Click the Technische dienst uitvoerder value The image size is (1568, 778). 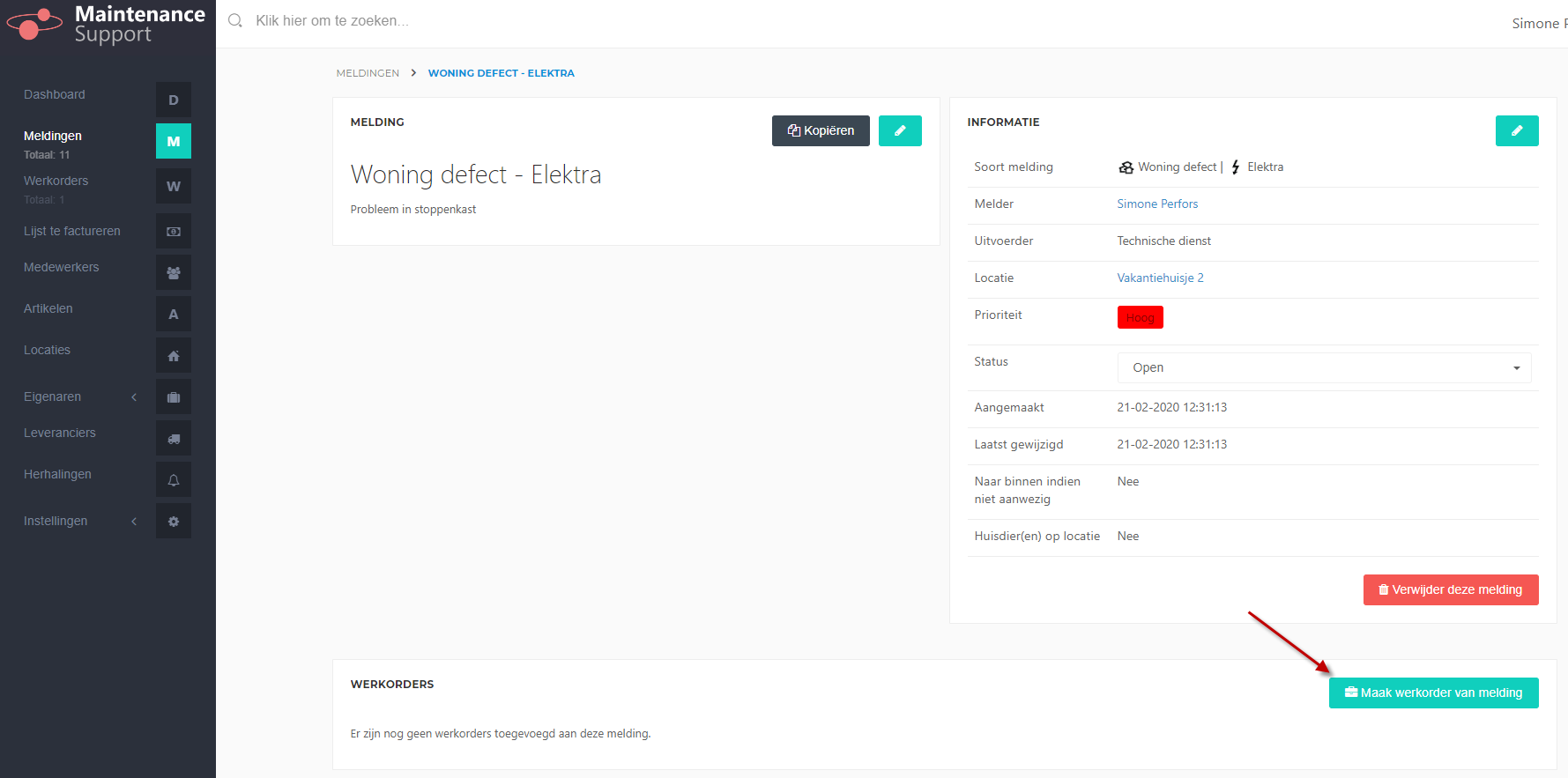click(x=1163, y=241)
